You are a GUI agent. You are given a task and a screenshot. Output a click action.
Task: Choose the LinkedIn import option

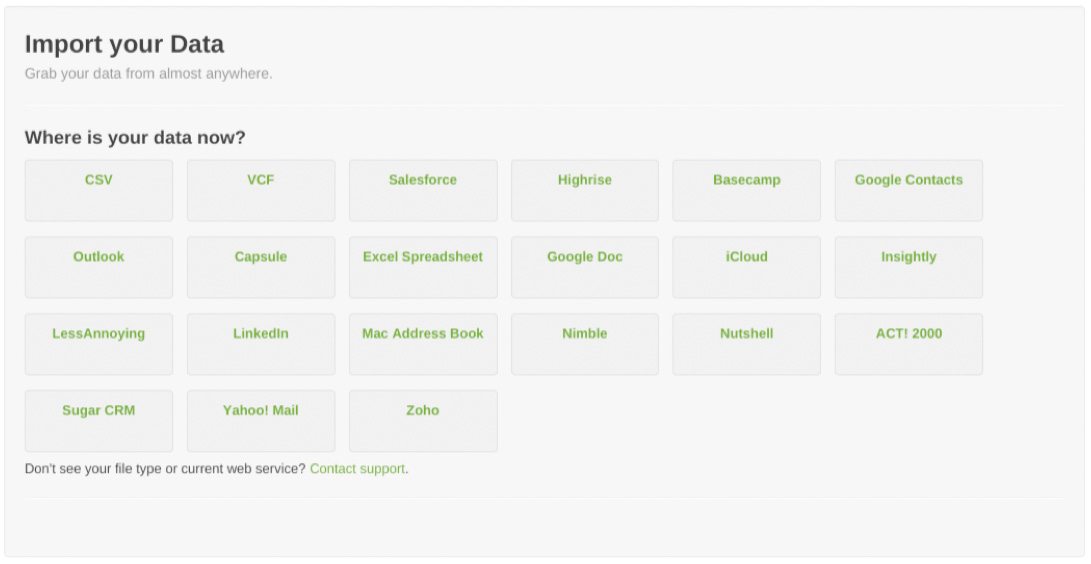(x=261, y=344)
